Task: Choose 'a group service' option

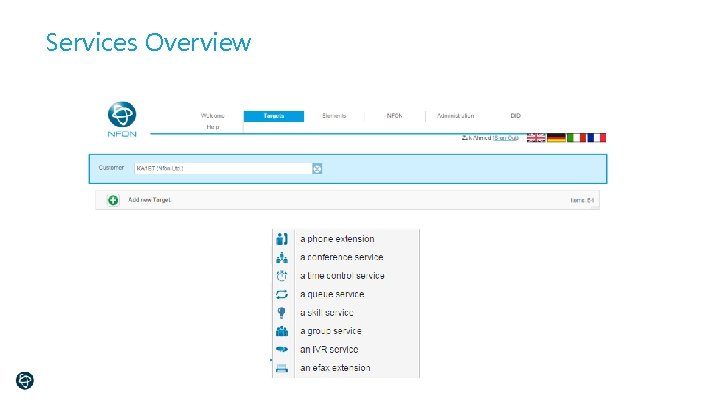Action: pyautogui.click(x=331, y=331)
